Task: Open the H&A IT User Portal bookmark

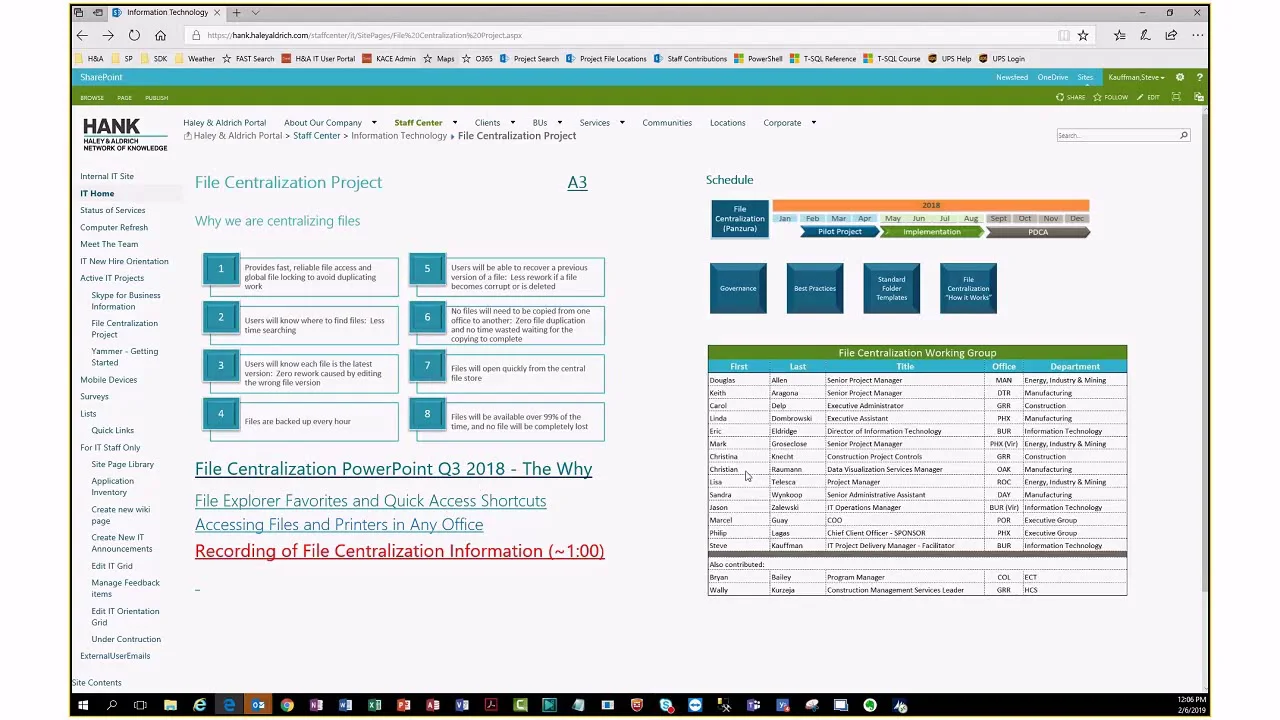Action: tap(319, 59)
